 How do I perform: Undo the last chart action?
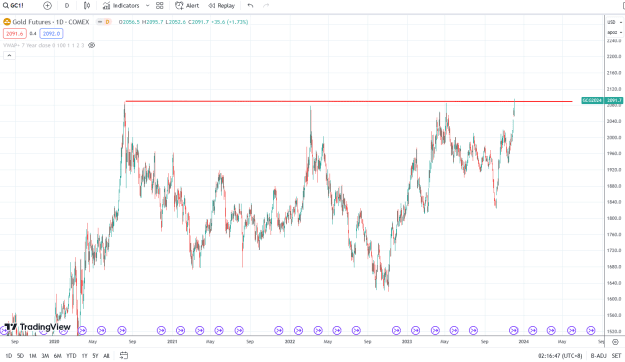(x=250, y=6)
